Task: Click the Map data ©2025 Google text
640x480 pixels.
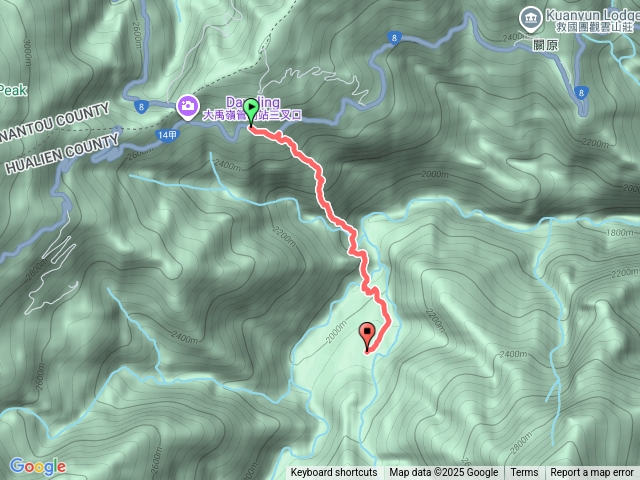Action: tap(444, 473)
